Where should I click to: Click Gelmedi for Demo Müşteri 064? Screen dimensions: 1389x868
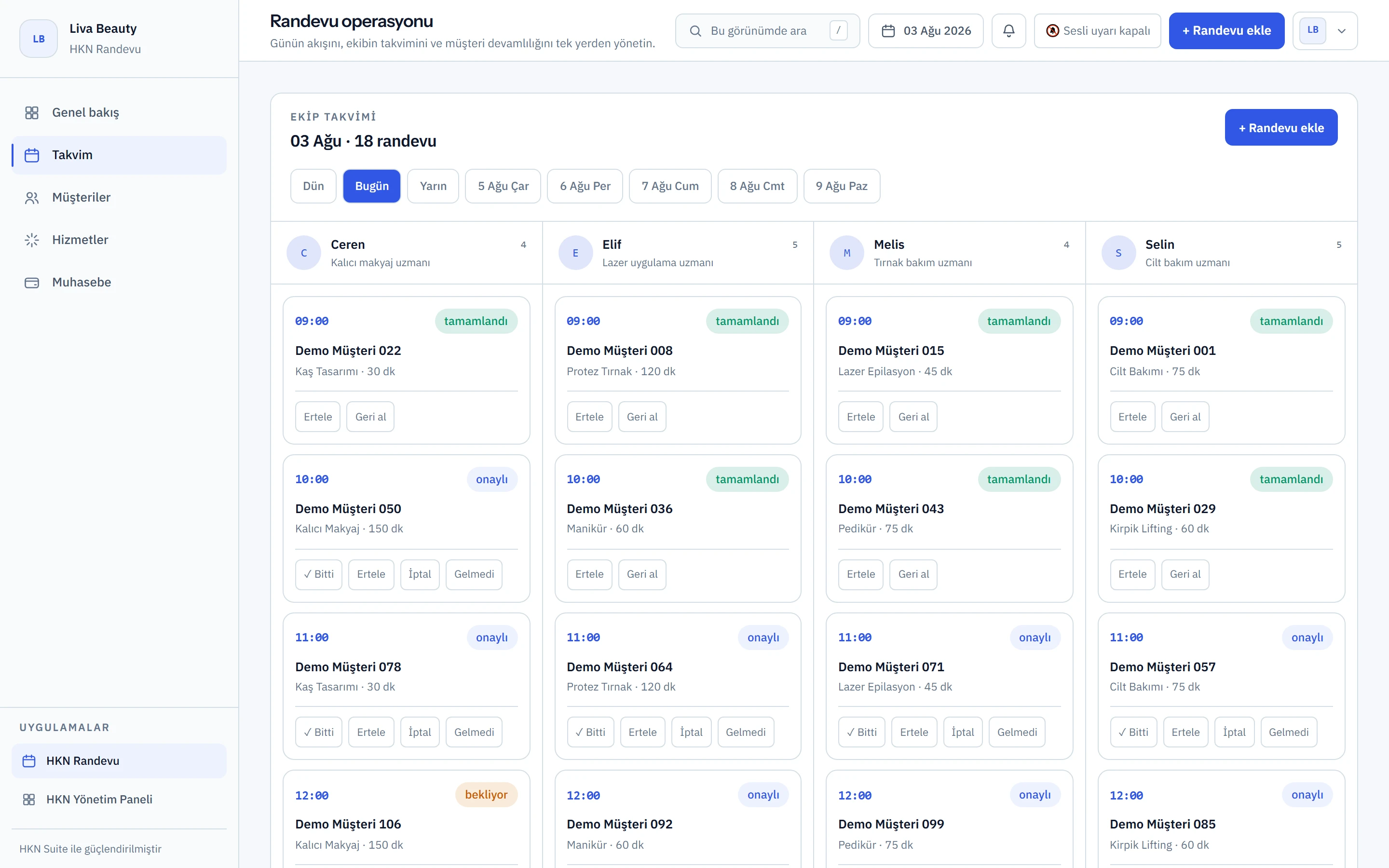click(x=746, y=732)
